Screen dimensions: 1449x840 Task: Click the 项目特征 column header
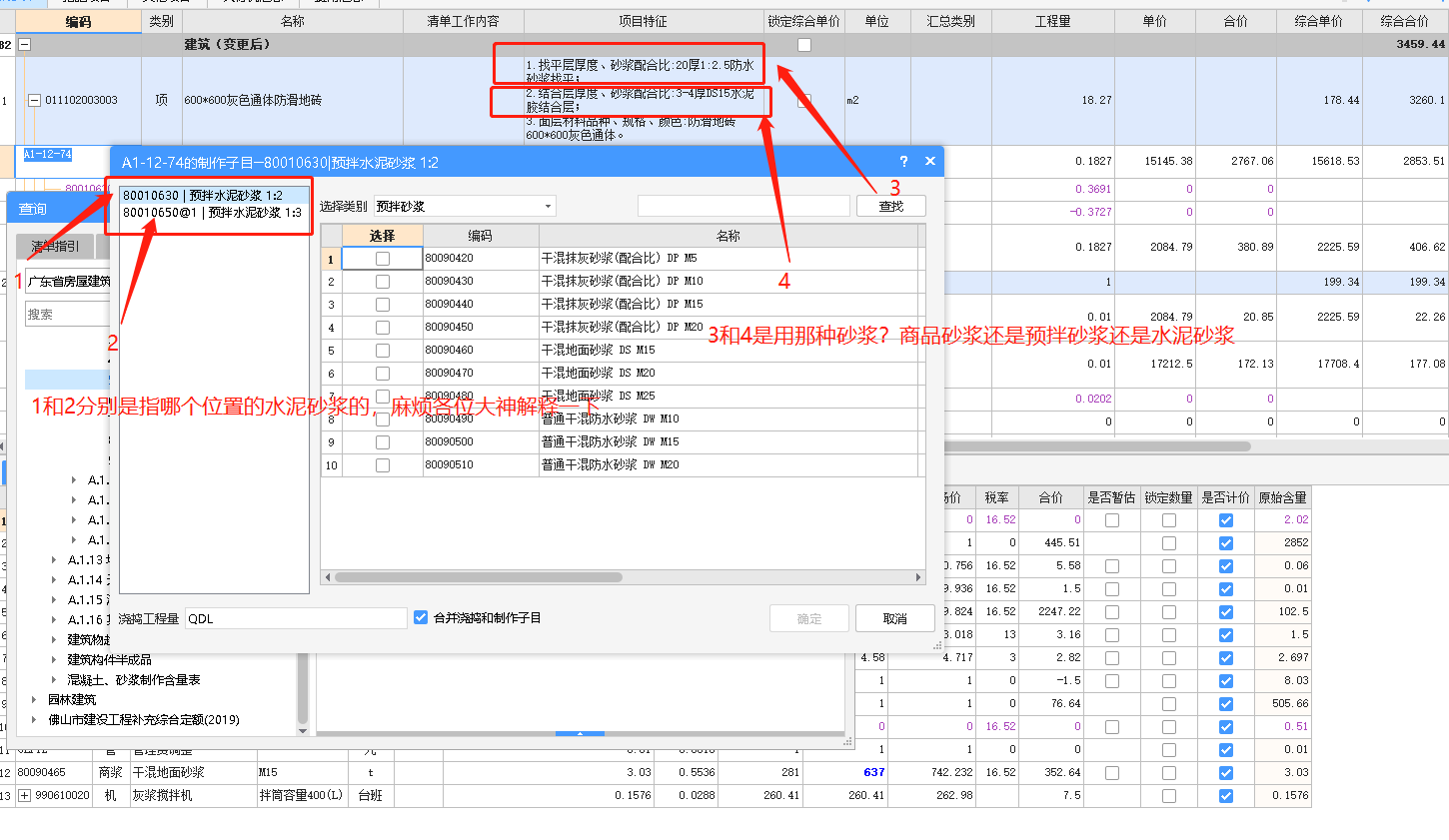[643, 21]
